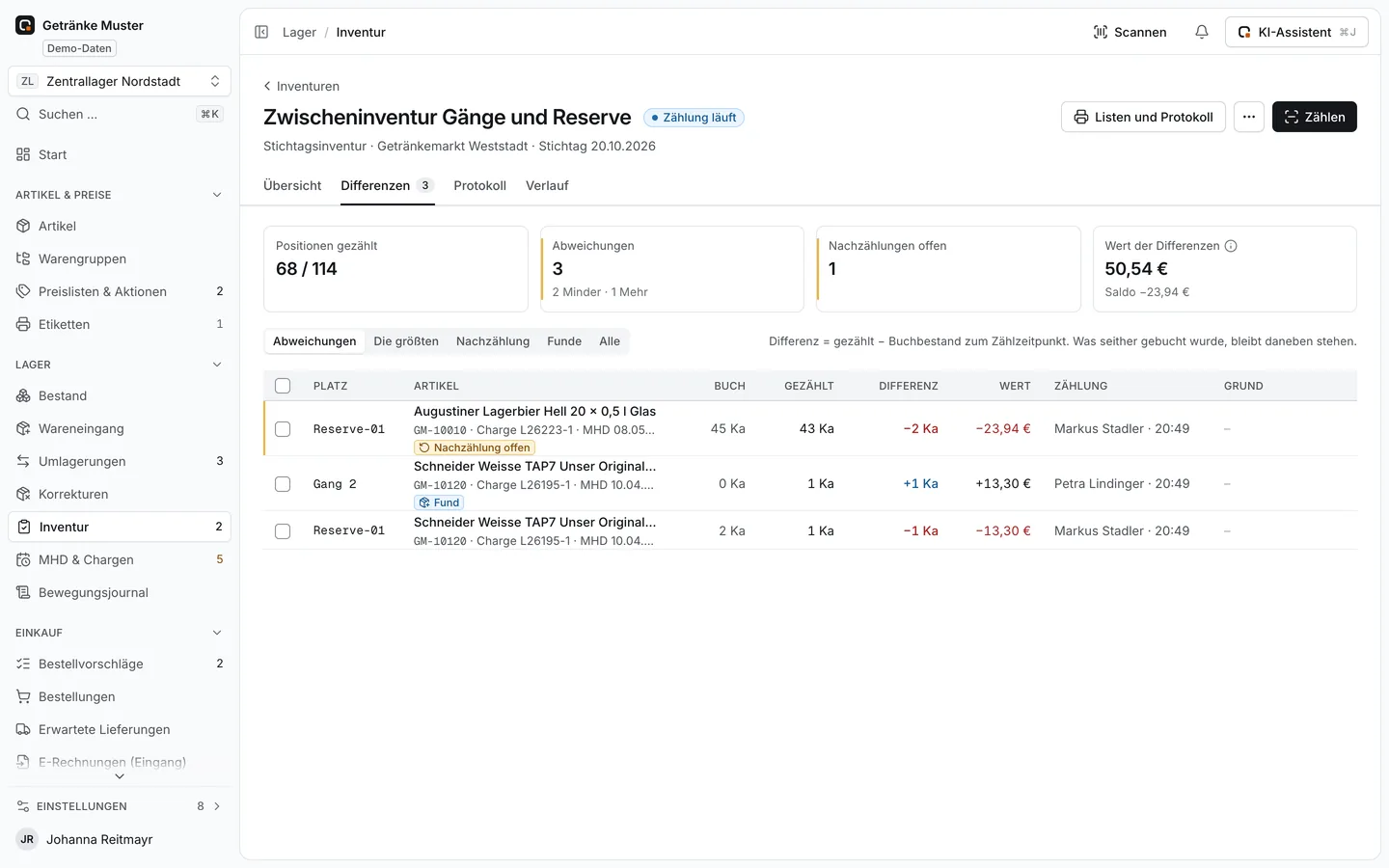
Task: Check the Schneider Weisse Reserve-01 row checkbox
Action: (x=283, y=531)
